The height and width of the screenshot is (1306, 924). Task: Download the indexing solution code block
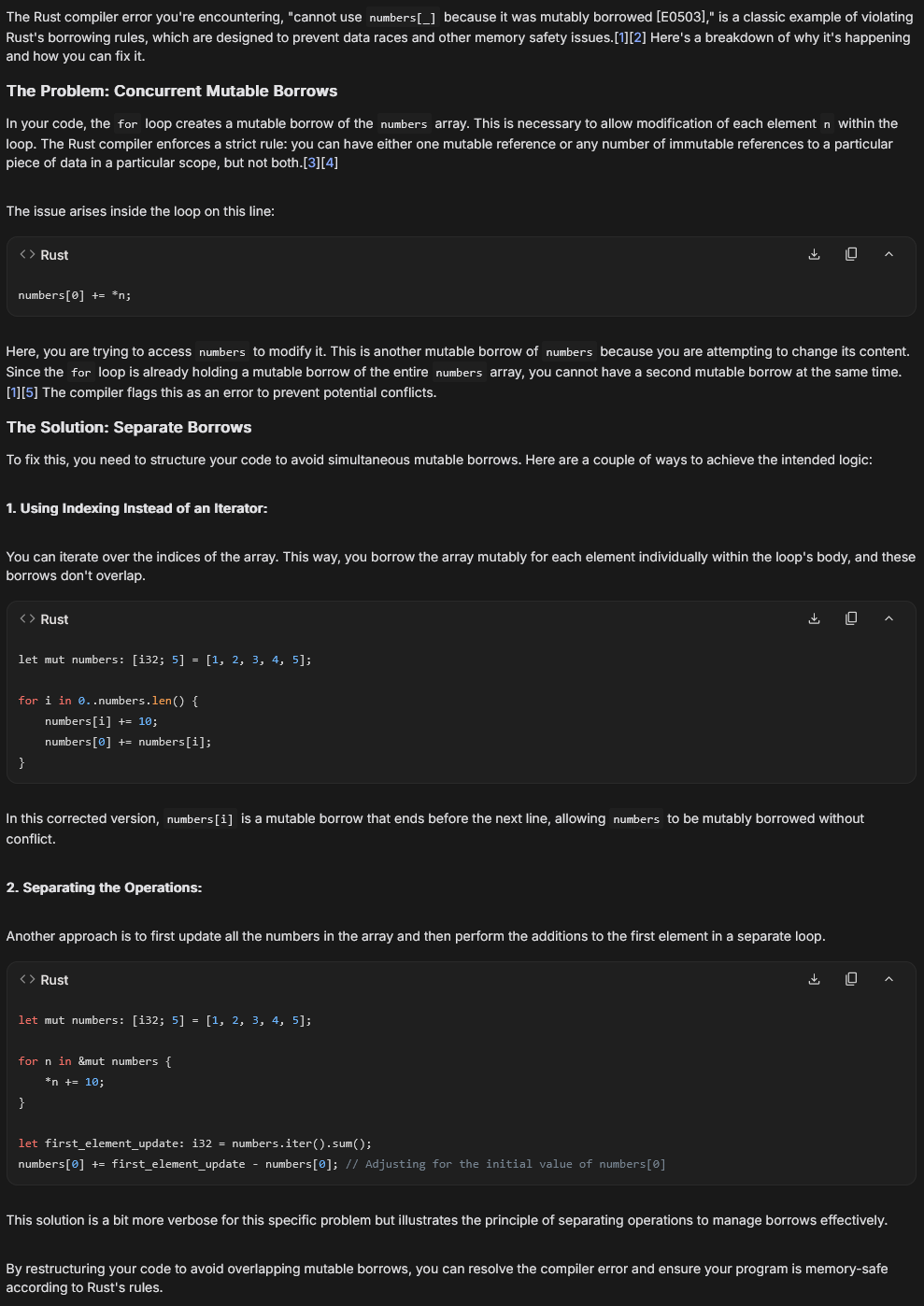point(814,618)
